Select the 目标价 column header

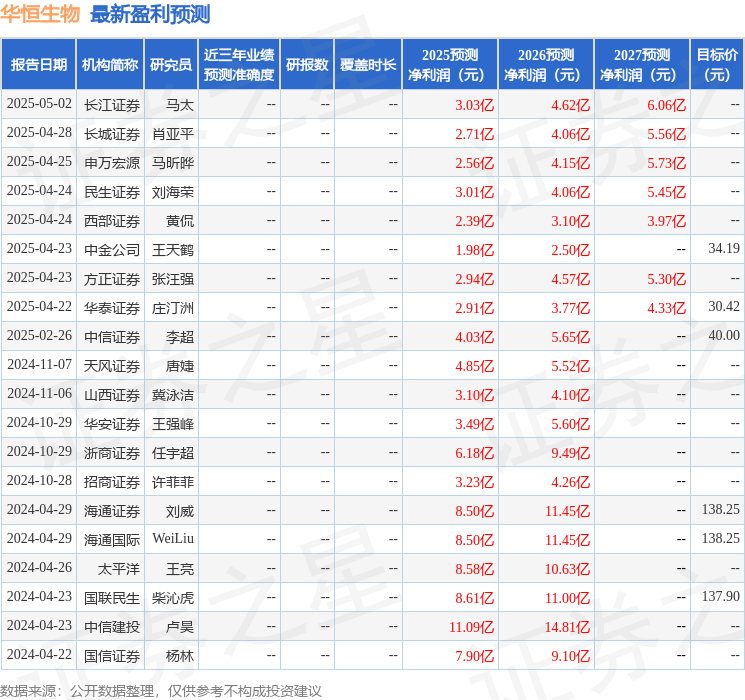[x=717, y=64]
